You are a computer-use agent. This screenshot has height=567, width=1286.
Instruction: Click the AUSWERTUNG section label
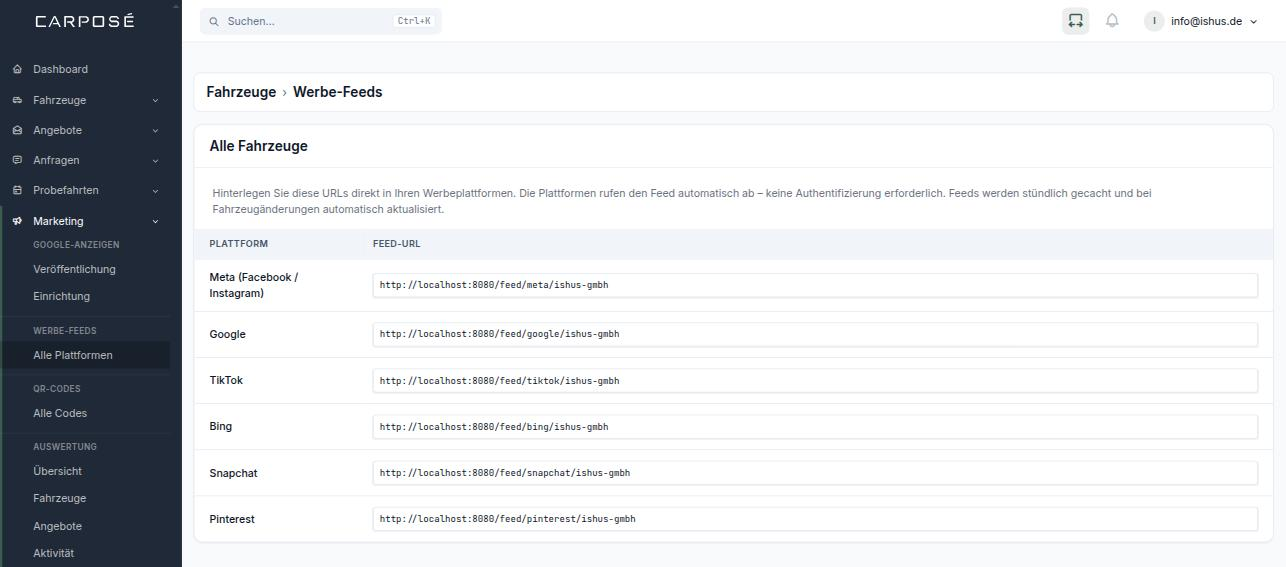[65, 447]
